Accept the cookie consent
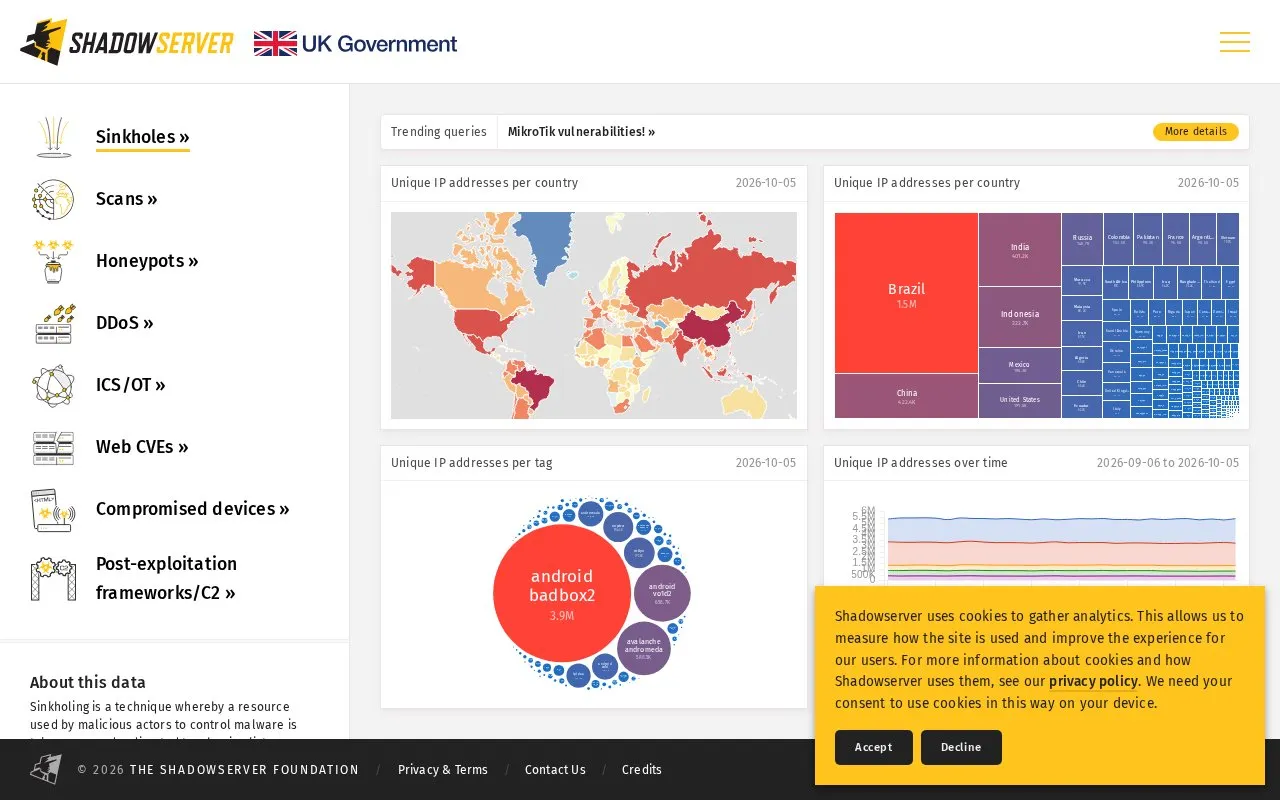The width and height of the screenshot is (1280, 800). pos(873,747)
